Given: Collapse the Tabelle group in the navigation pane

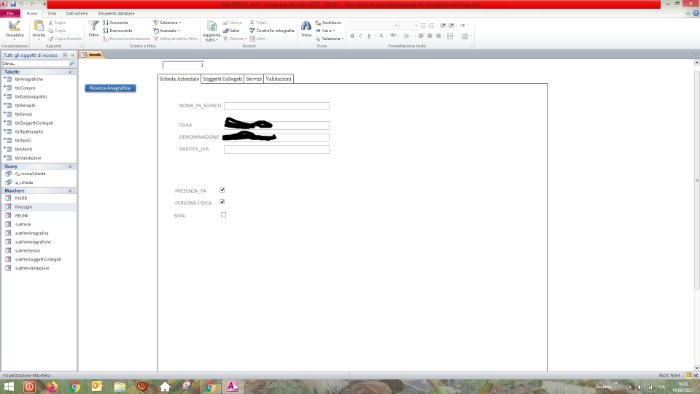Looking at the screenshot, I should [x=70, y=72].
